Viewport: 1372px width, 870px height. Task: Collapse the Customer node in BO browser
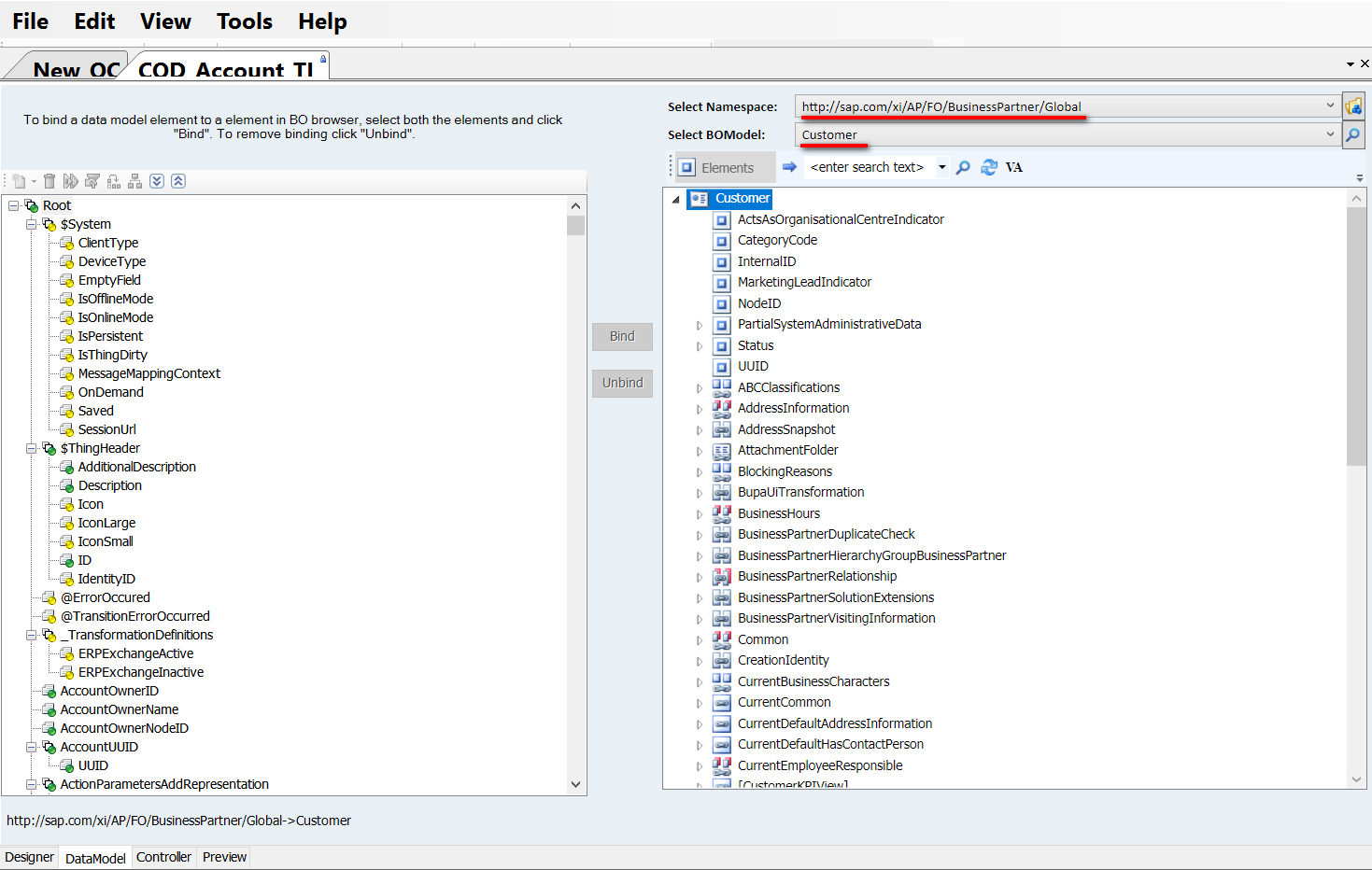676,199
